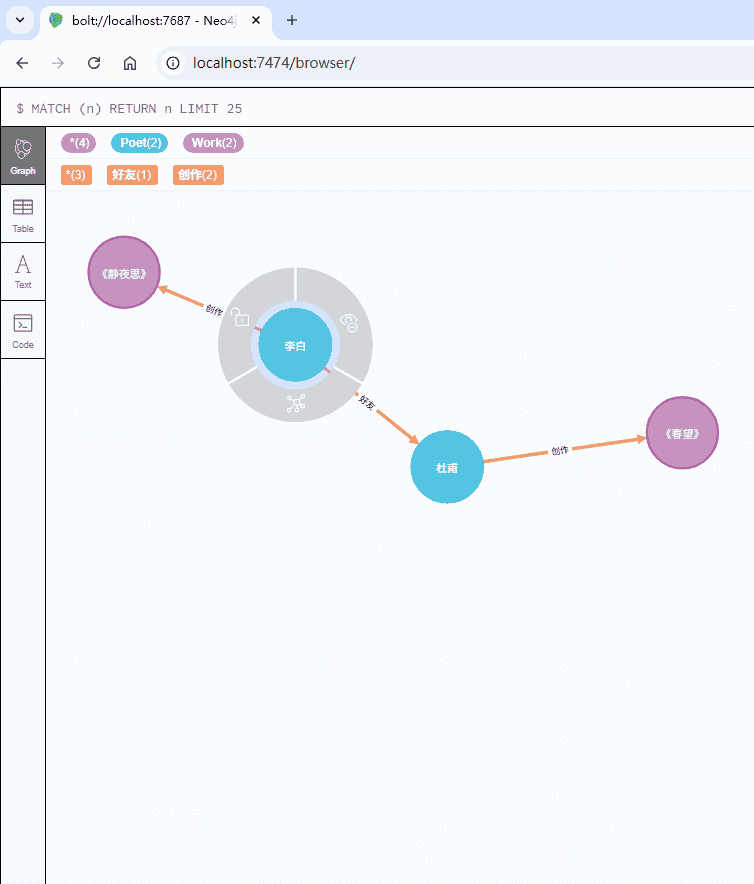Select the 创作(2) relationship badge
This screenshot has height=884, width=754.
[x=198, y=175]
